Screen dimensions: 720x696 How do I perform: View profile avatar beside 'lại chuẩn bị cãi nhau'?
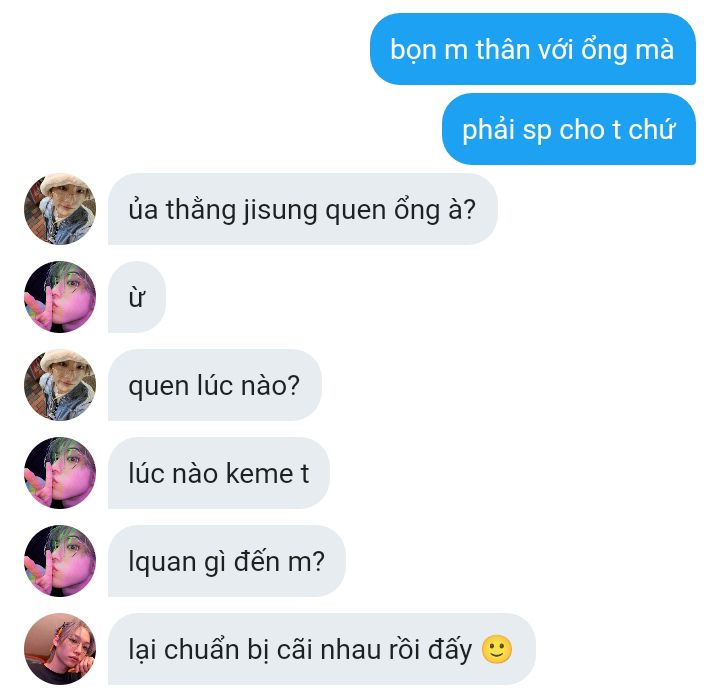tap(60, 649)
